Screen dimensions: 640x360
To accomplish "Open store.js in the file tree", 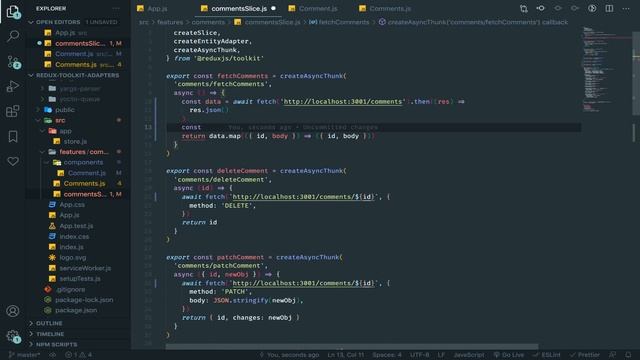I will (75, 142).
